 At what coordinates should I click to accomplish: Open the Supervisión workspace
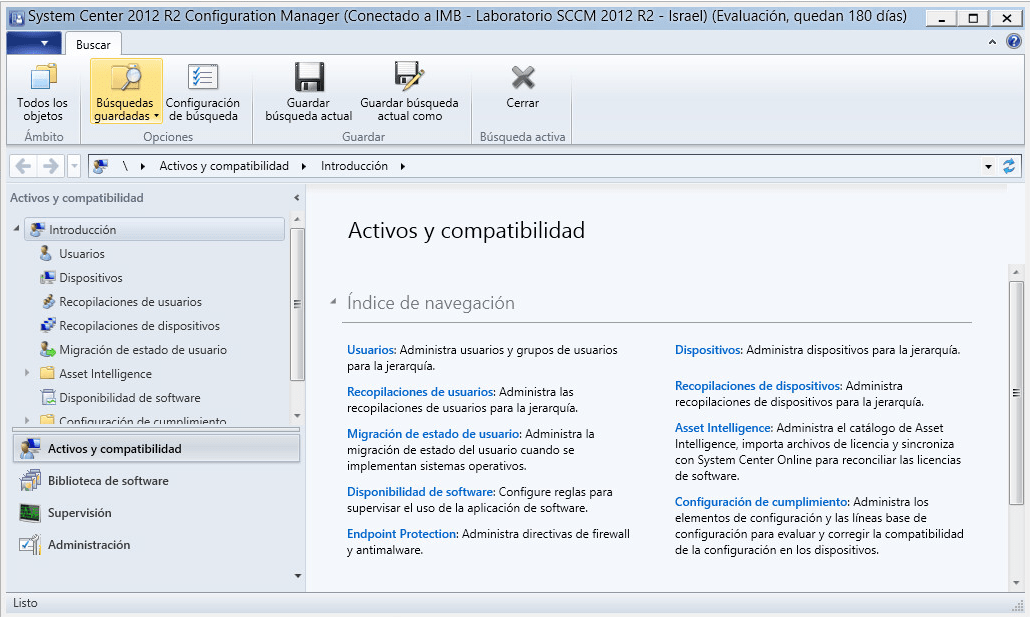80,513
